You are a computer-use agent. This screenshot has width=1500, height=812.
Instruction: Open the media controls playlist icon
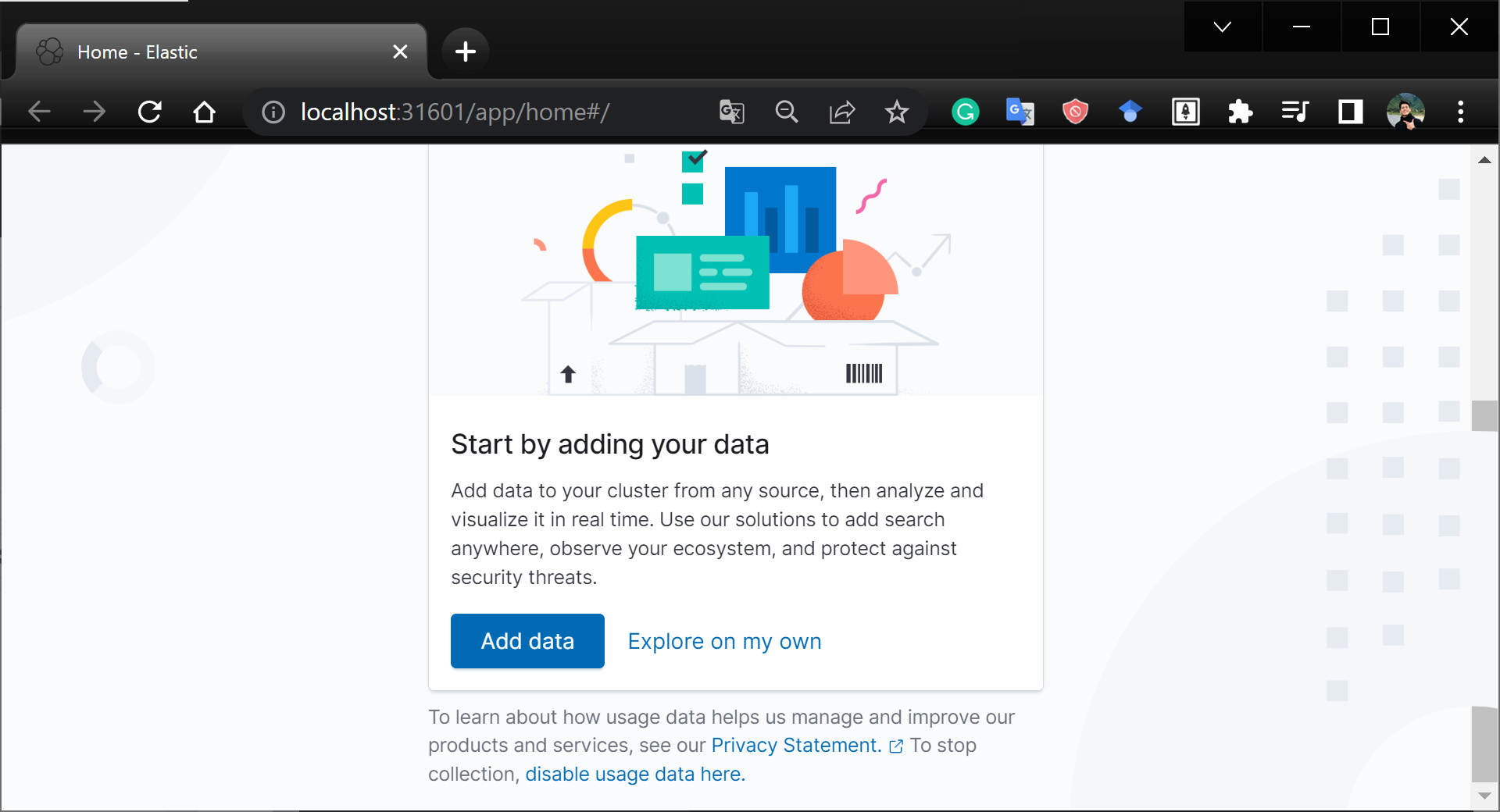pos(1295,112)
